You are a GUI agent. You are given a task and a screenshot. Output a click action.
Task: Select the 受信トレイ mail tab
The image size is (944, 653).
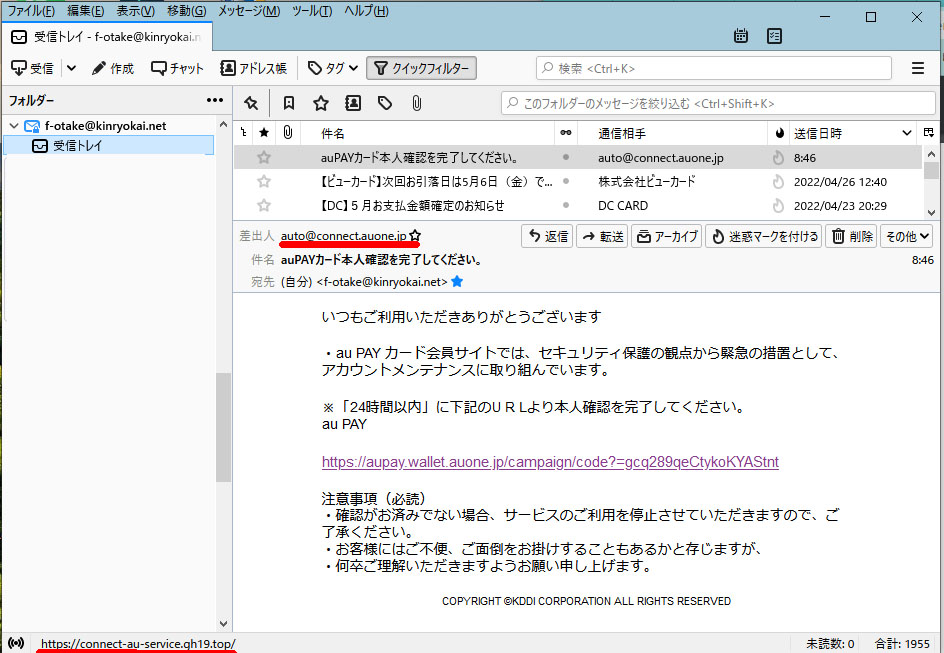[107, 37]
